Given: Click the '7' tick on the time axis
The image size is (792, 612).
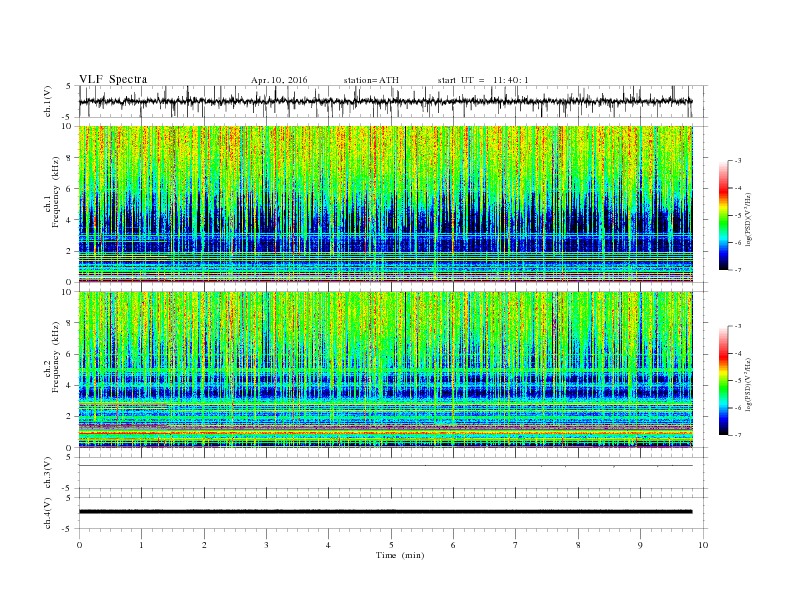Looking at the screenshot, I should pyautogui.click(x=516, y=545).
